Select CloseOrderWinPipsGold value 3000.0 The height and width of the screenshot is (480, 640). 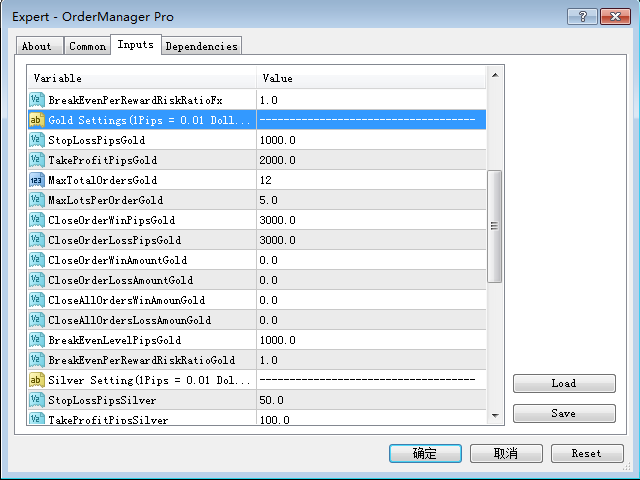pos(278,220)
